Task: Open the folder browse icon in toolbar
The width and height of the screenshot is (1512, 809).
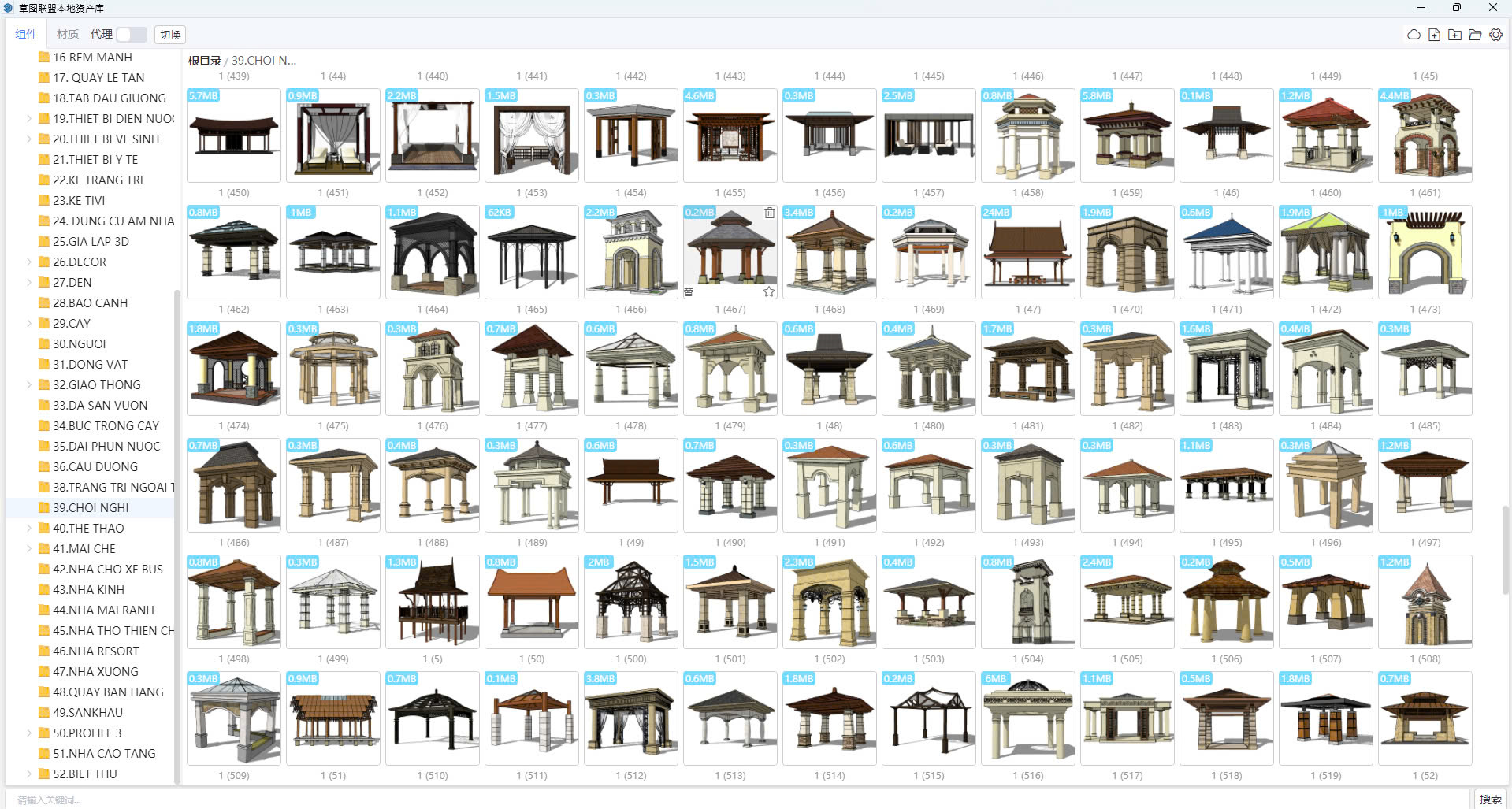Action: [x=1475, y=35]
